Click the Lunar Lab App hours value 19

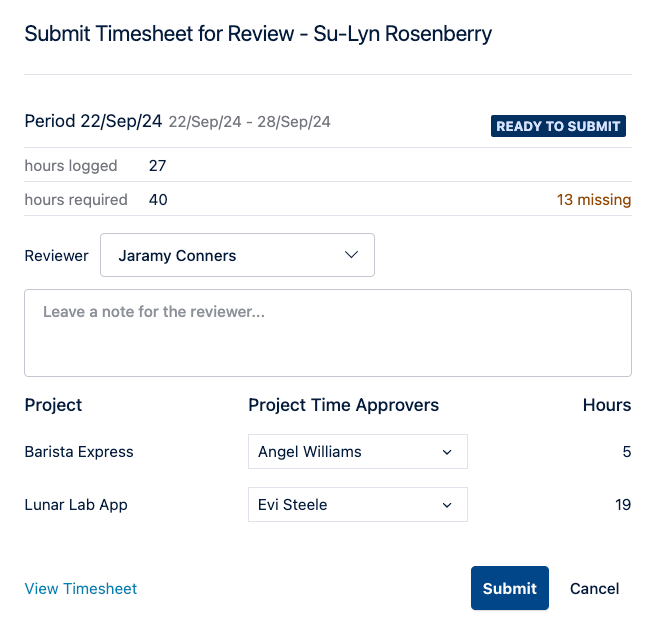[623, 505]
